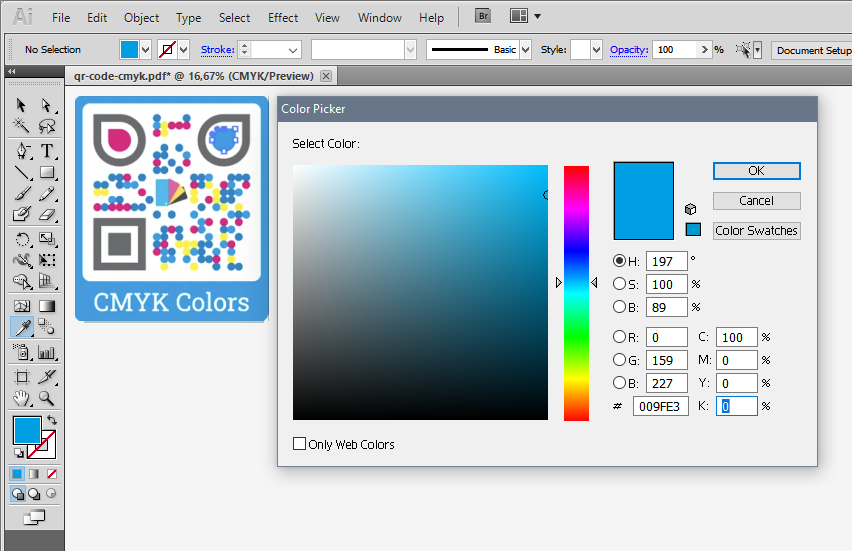Select the Type tool
The height and width of the screenshot is (551, 852).
click(46, 151)
